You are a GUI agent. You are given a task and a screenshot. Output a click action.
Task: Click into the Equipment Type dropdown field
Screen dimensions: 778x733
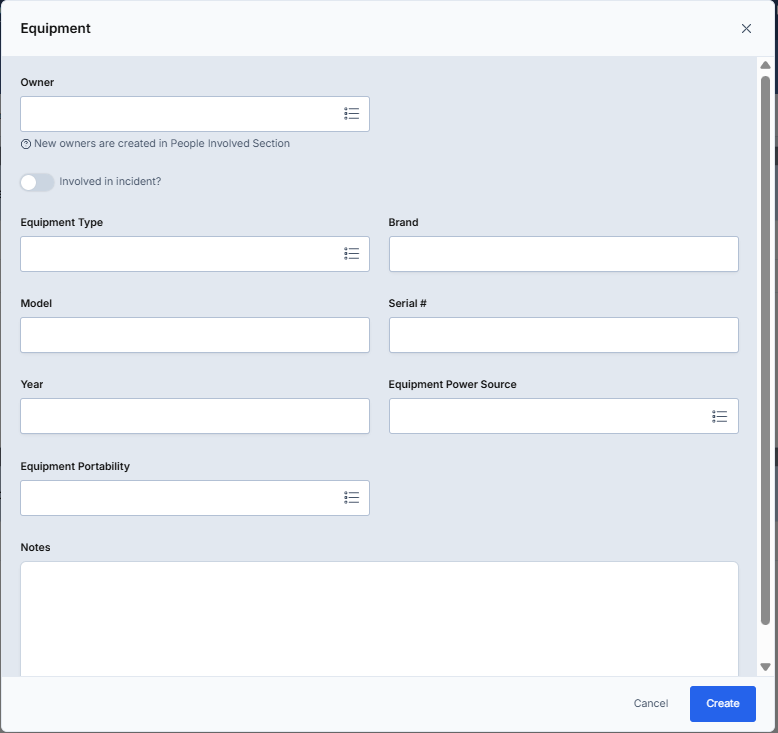click(x=195, y=254)
